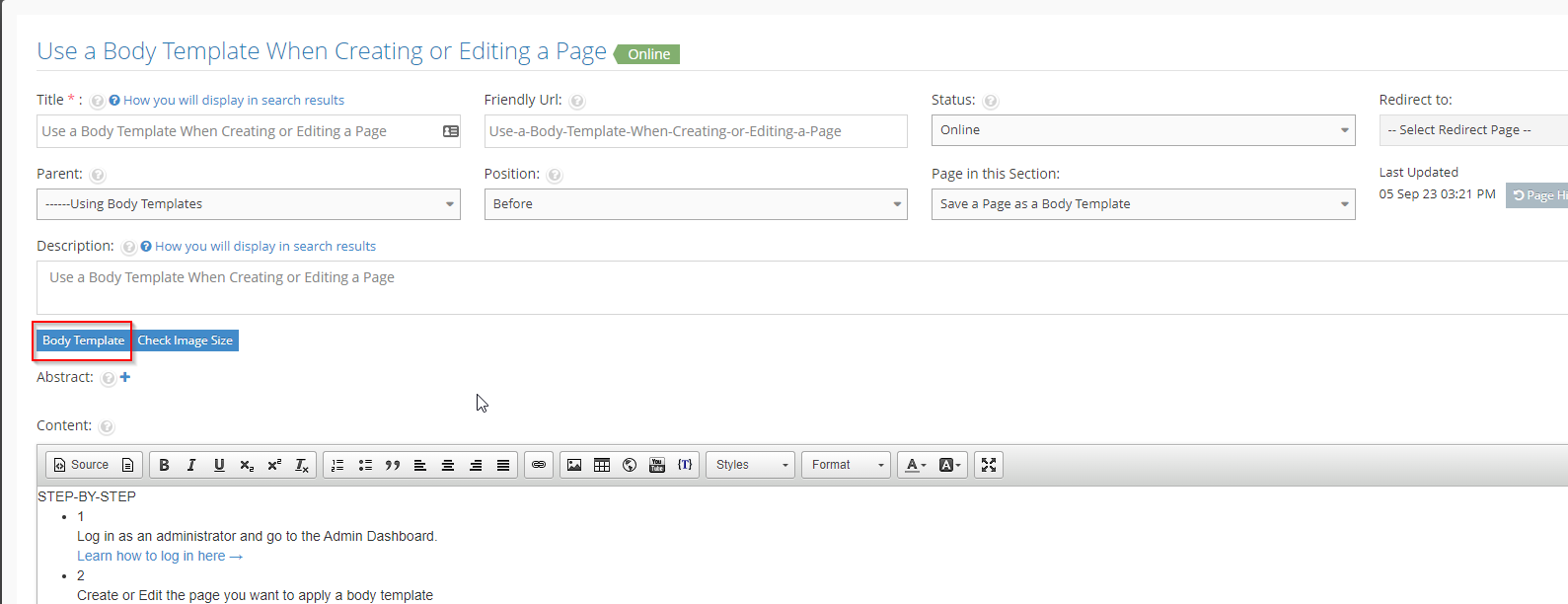Open the Status dropdown
This screenshot has height=604, width=1568.
click(x=1143, y=130)
